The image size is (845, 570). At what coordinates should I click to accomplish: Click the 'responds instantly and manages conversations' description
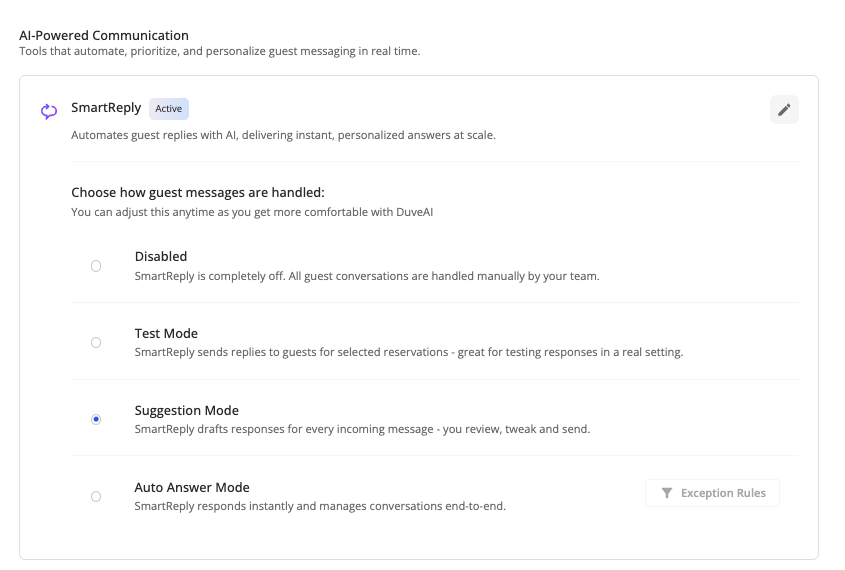320,506
